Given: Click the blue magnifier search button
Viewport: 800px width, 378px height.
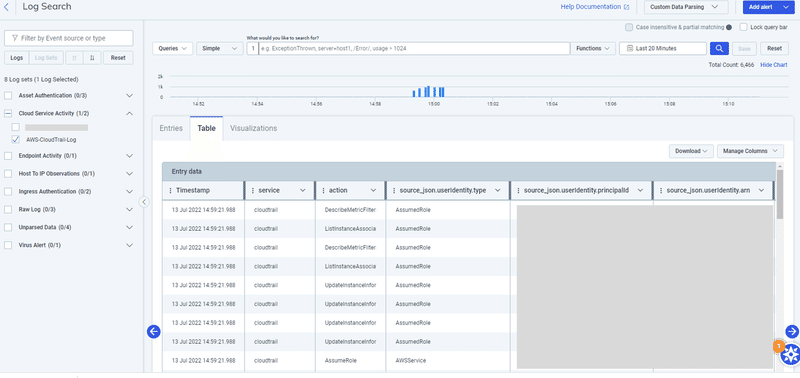Looking at the screenshot, I should [719, 48].
